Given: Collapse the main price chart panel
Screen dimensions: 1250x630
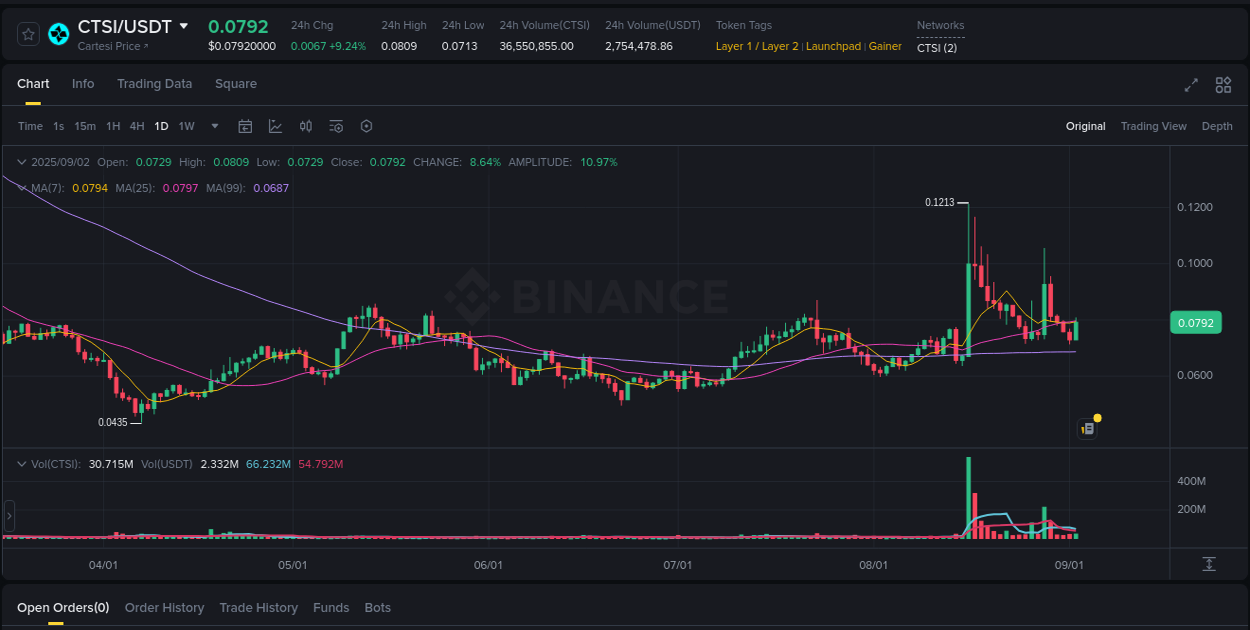Looking at the screenshot, I should (20, 161).
